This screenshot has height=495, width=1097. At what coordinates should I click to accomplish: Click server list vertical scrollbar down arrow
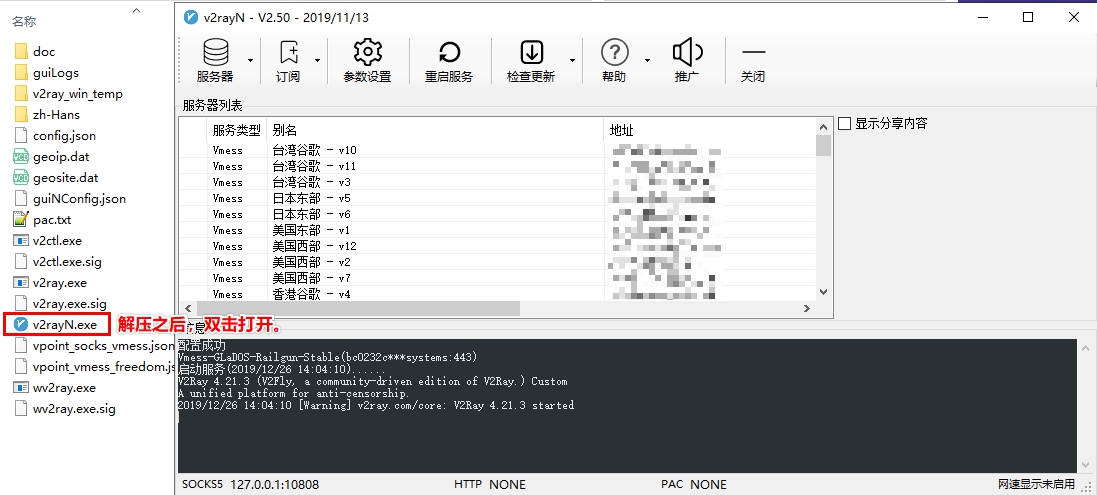point(823,292)
